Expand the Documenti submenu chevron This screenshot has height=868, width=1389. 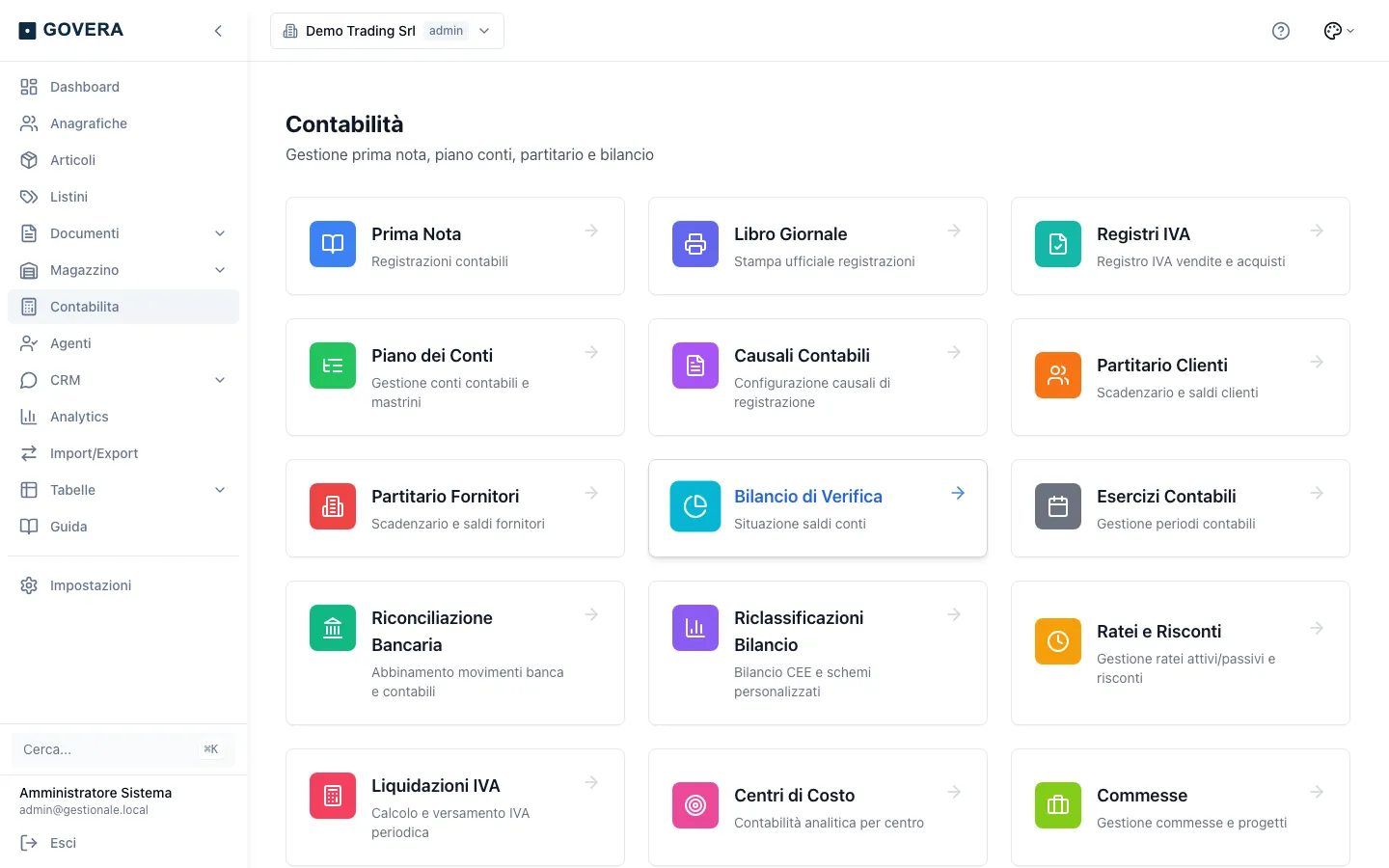[x=220, y=233]
